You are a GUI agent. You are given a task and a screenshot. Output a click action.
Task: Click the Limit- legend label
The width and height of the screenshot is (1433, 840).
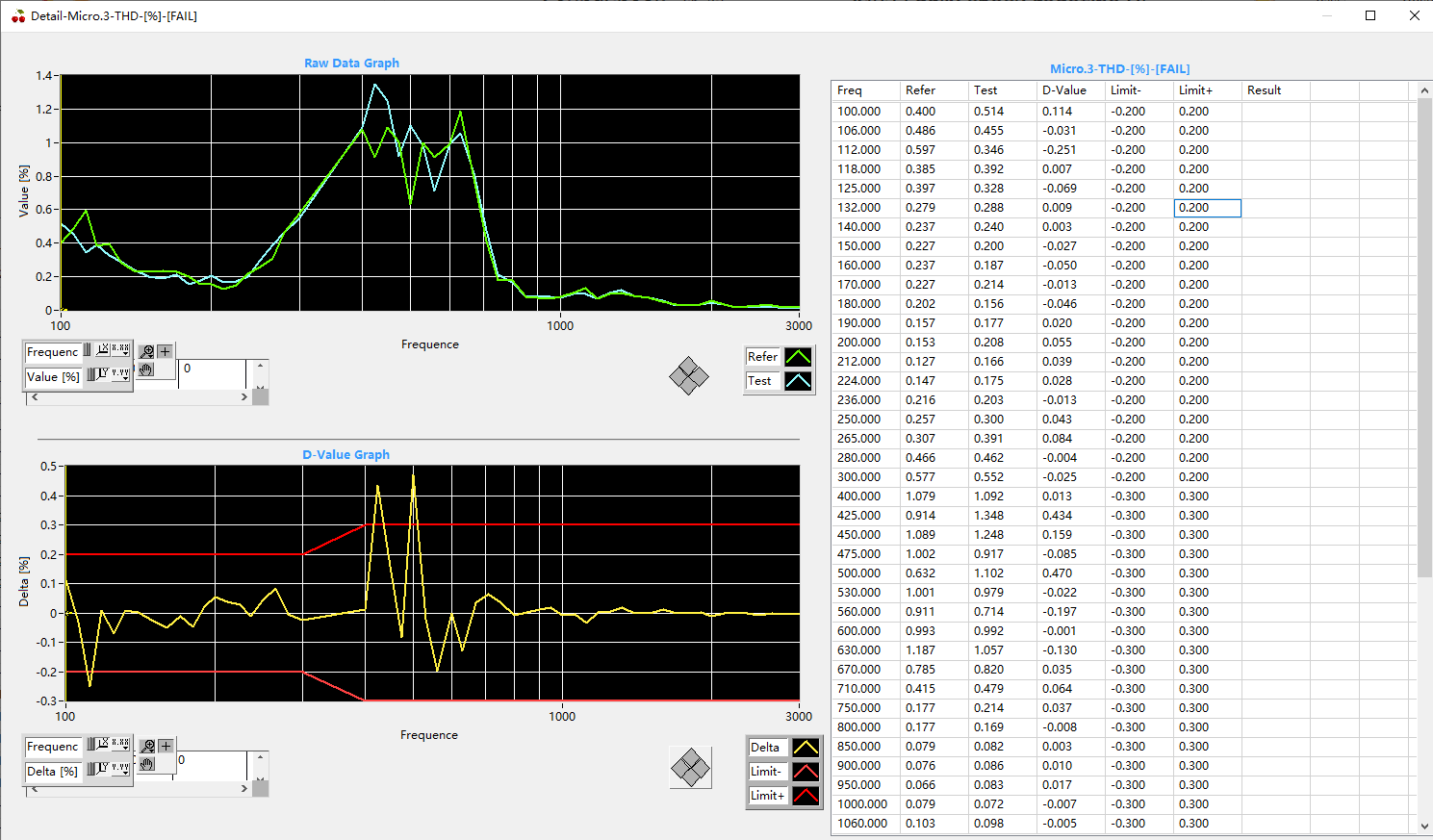(x=767, y=772)
